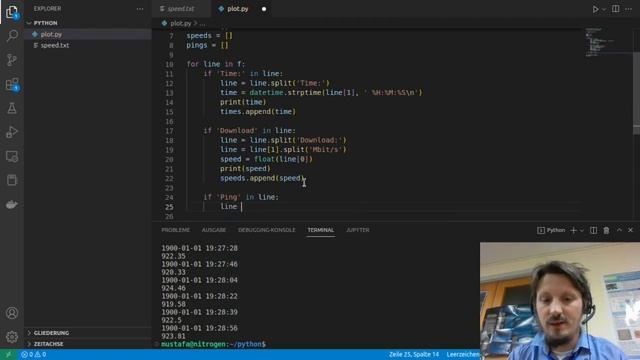640x360 pixels.
Task: Open the launch profile dropdown next to plus
Action: point(582,230)
